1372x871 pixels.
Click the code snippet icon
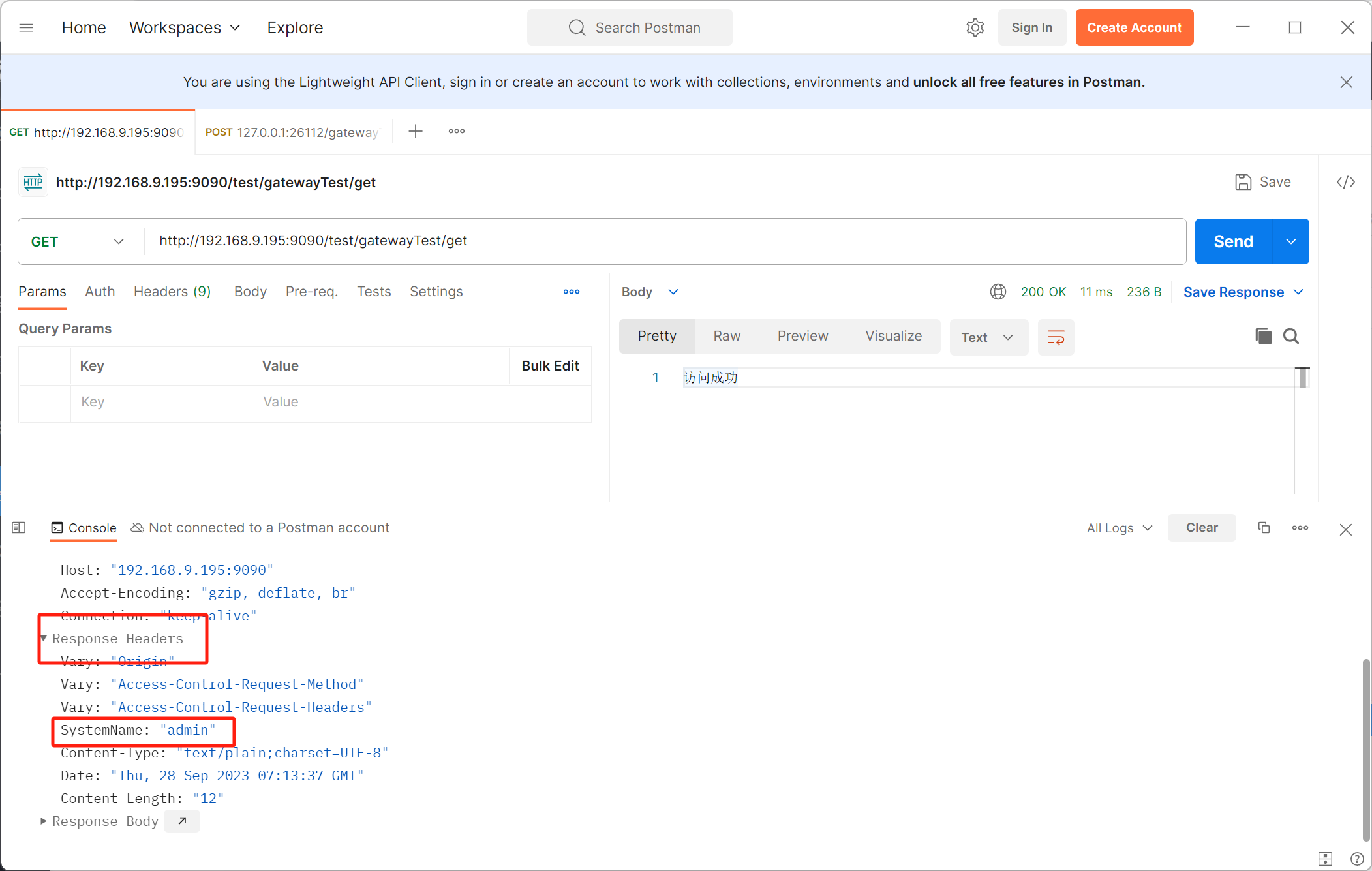tap(1345, 182)
